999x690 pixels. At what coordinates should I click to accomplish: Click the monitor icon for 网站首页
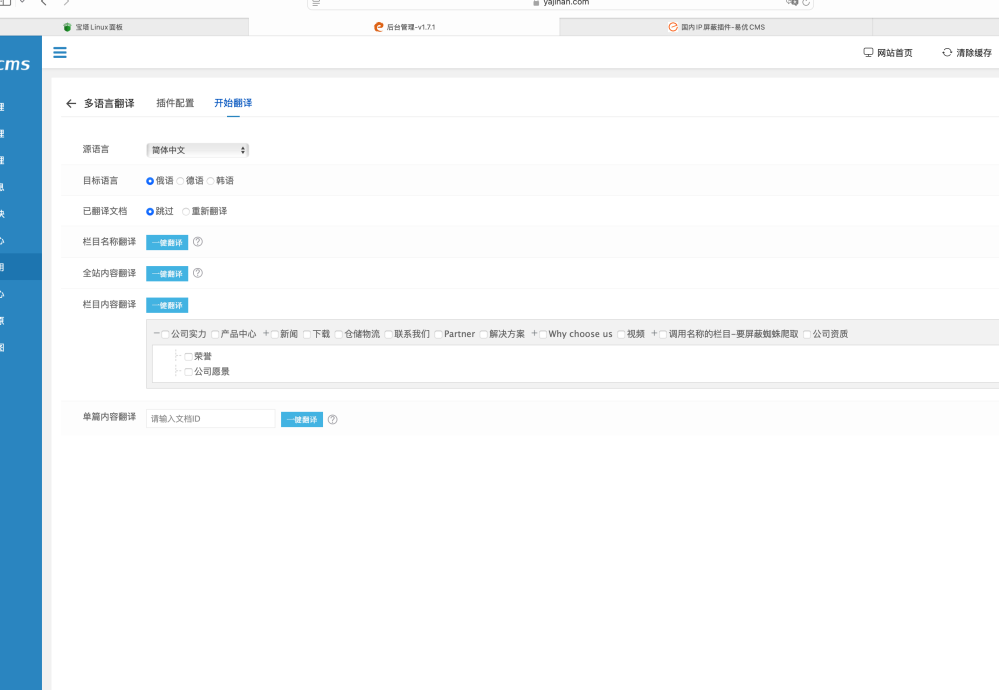click(868, 52)
